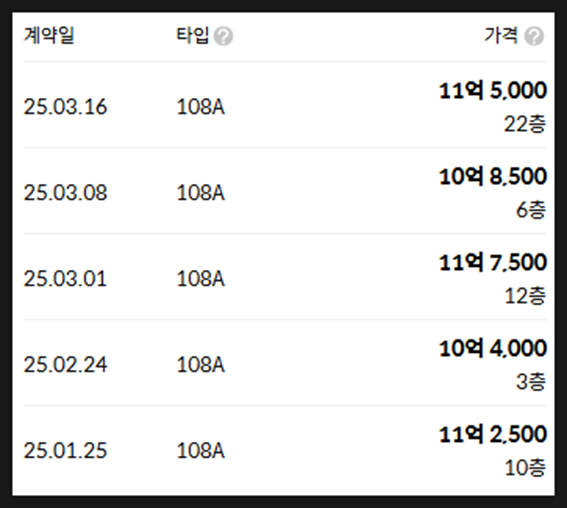Screen dimensions: 567x508
Task: Open the 25.03.16 contract date row
Action: [x=285, y=105]
